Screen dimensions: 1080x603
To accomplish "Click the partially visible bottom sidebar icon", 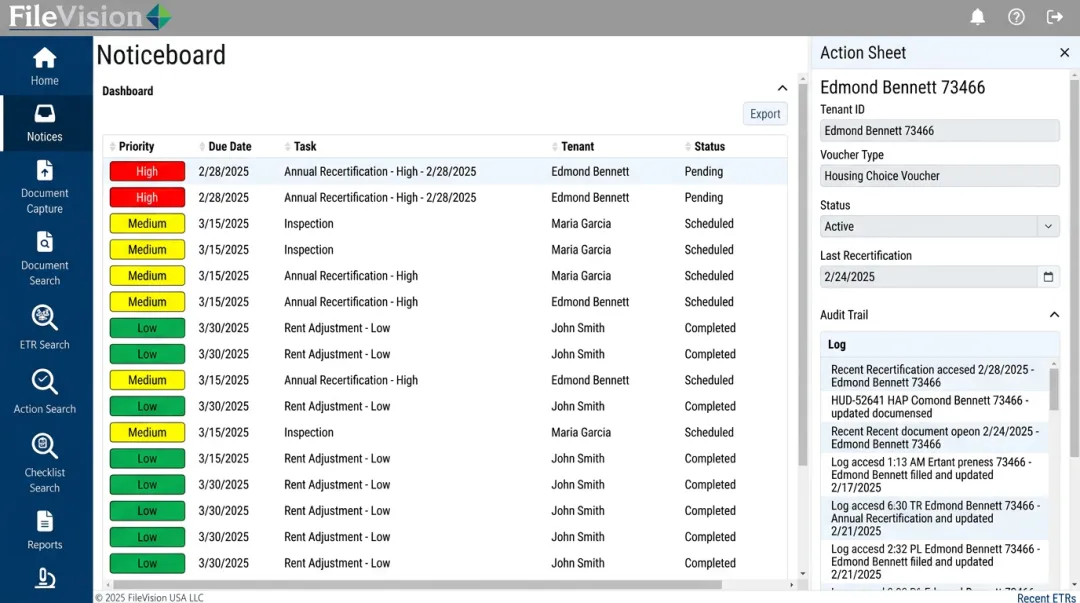I will [x=45, y=578].
